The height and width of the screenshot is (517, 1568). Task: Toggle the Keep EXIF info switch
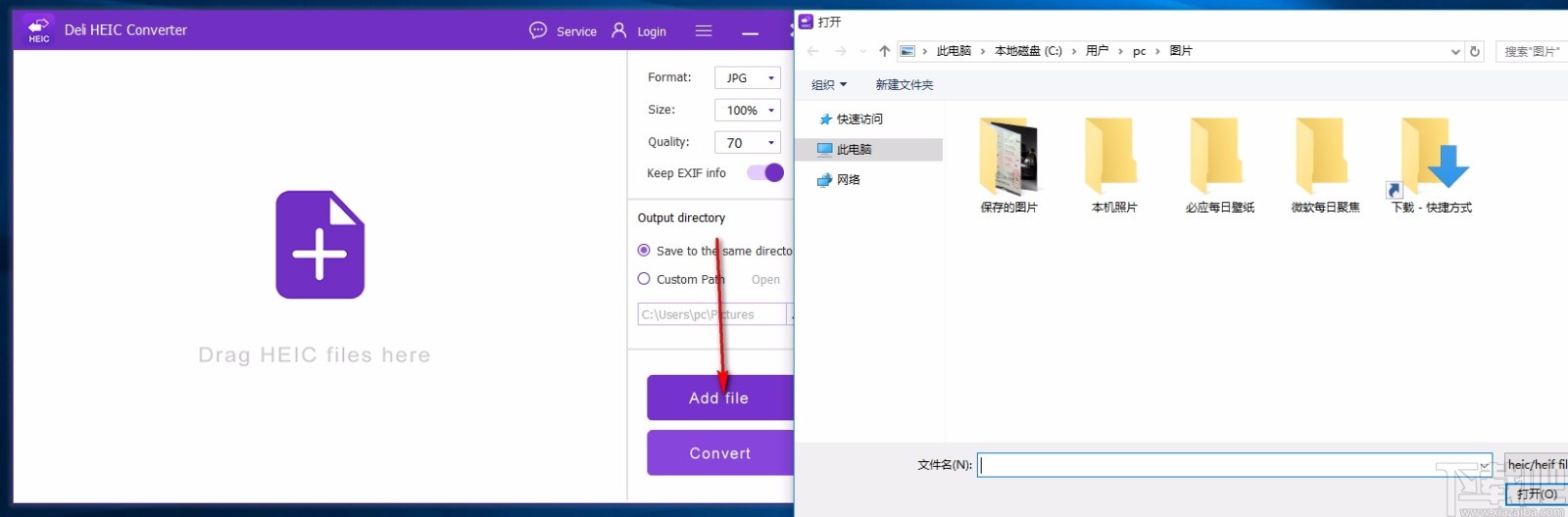765,172
